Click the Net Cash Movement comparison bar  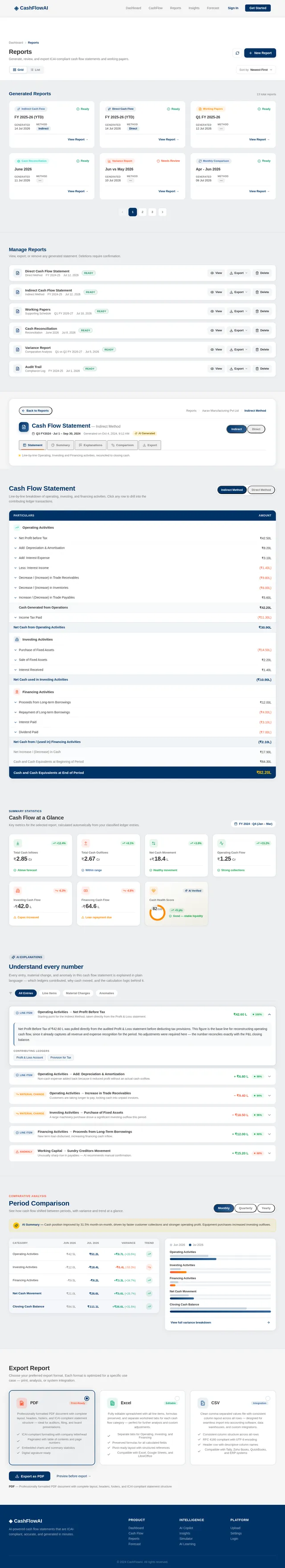click(220, 1297)
